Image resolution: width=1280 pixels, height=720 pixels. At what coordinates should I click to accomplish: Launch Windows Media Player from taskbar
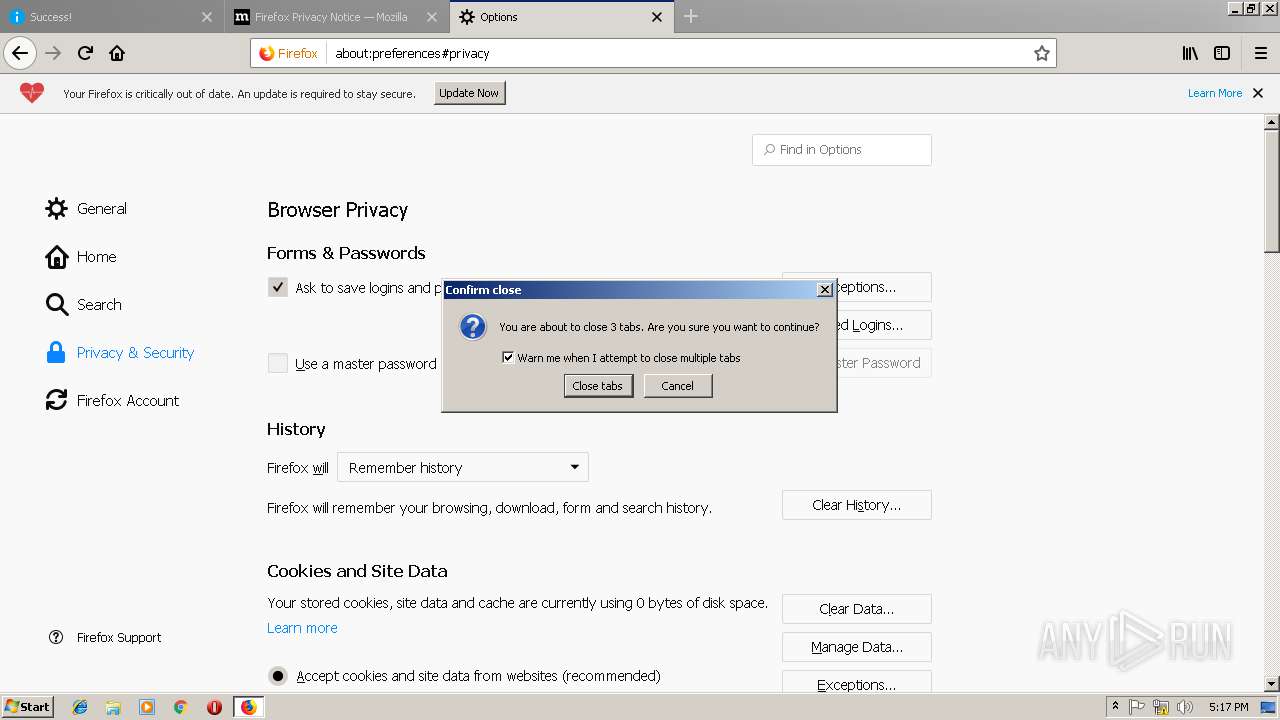(147, 707)
